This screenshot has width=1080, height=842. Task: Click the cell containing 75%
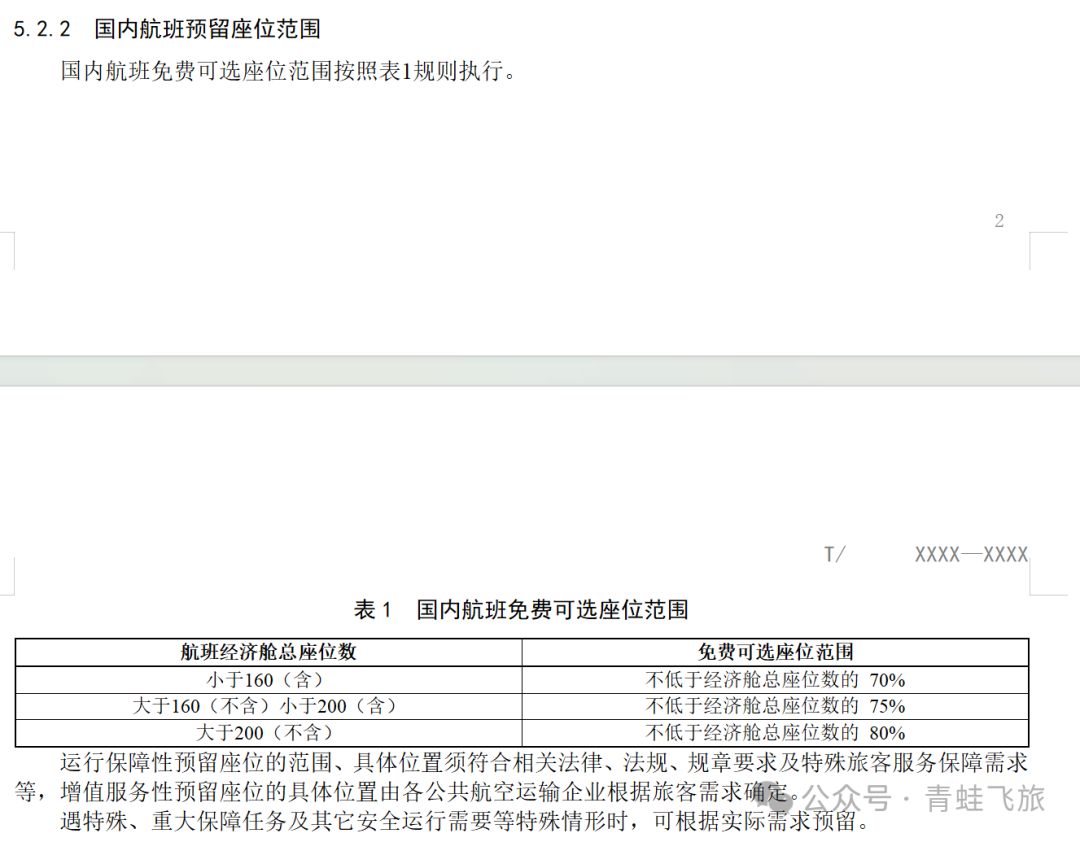click(x=775, y=706)
